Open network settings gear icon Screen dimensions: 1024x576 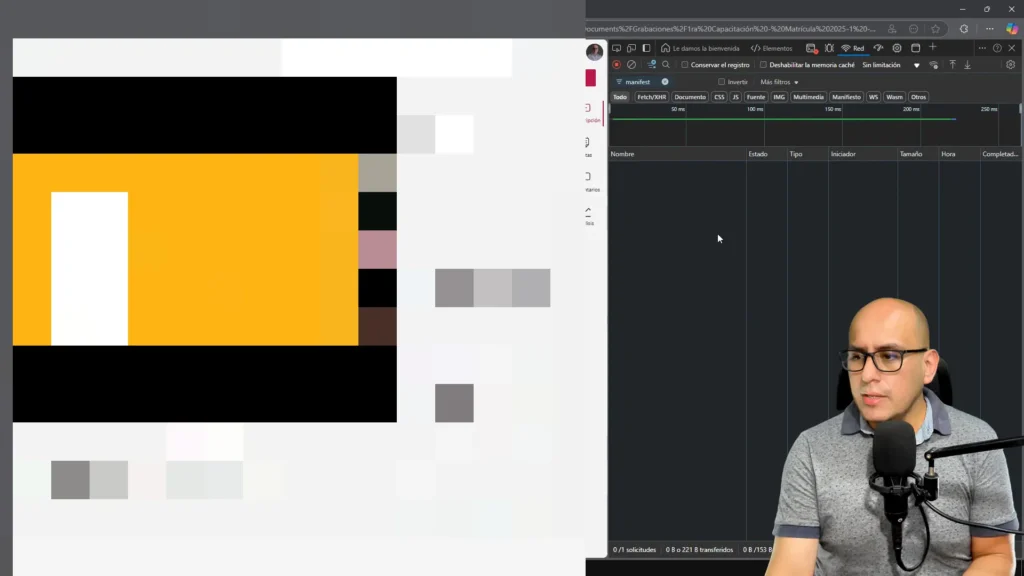1010,65
